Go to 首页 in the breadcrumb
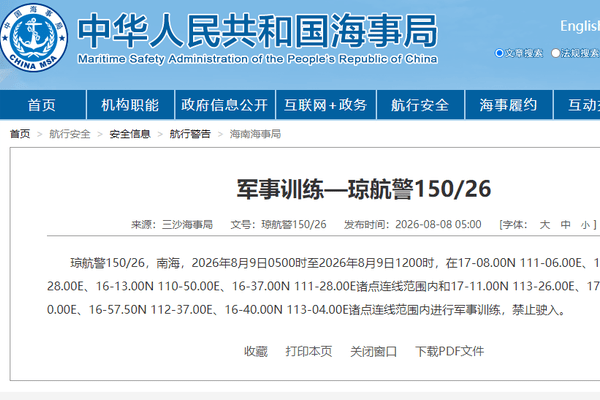Screen dimensions: 600x400 20,134
